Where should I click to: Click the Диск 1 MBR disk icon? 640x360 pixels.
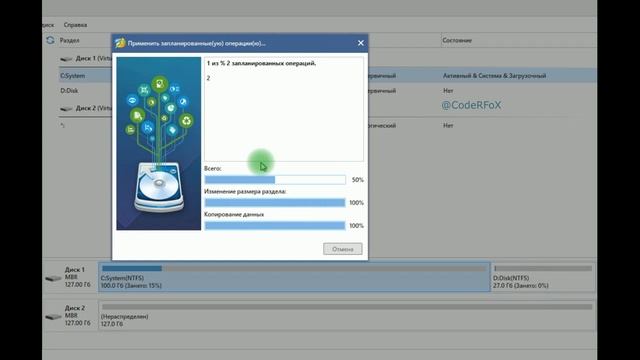53,278
